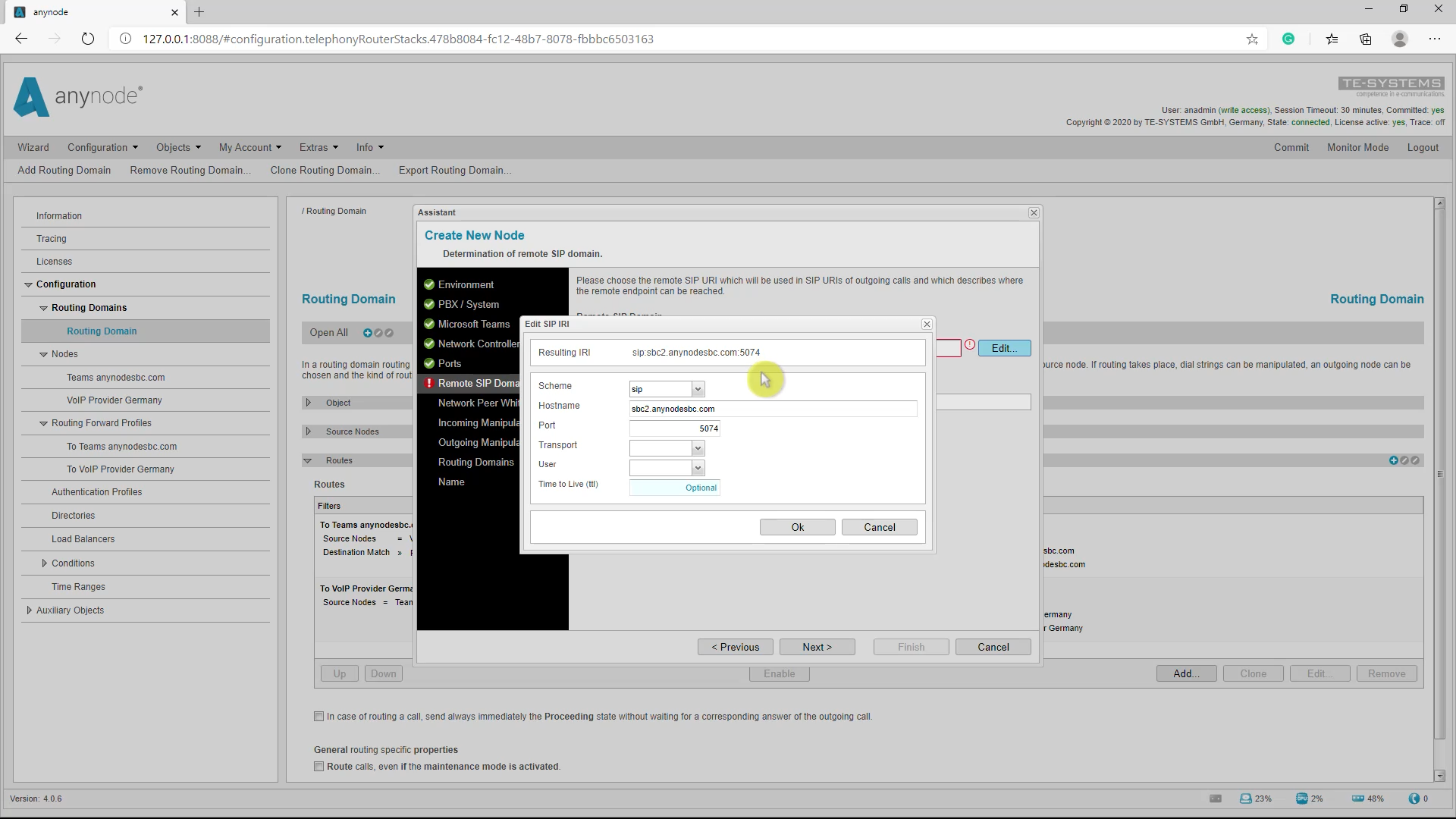
Task: Click the gray network status icon in status bar
Action: 1216,799
